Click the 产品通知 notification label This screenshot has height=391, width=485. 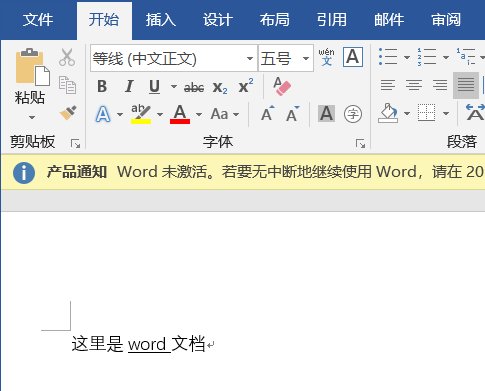pos(77,172)
